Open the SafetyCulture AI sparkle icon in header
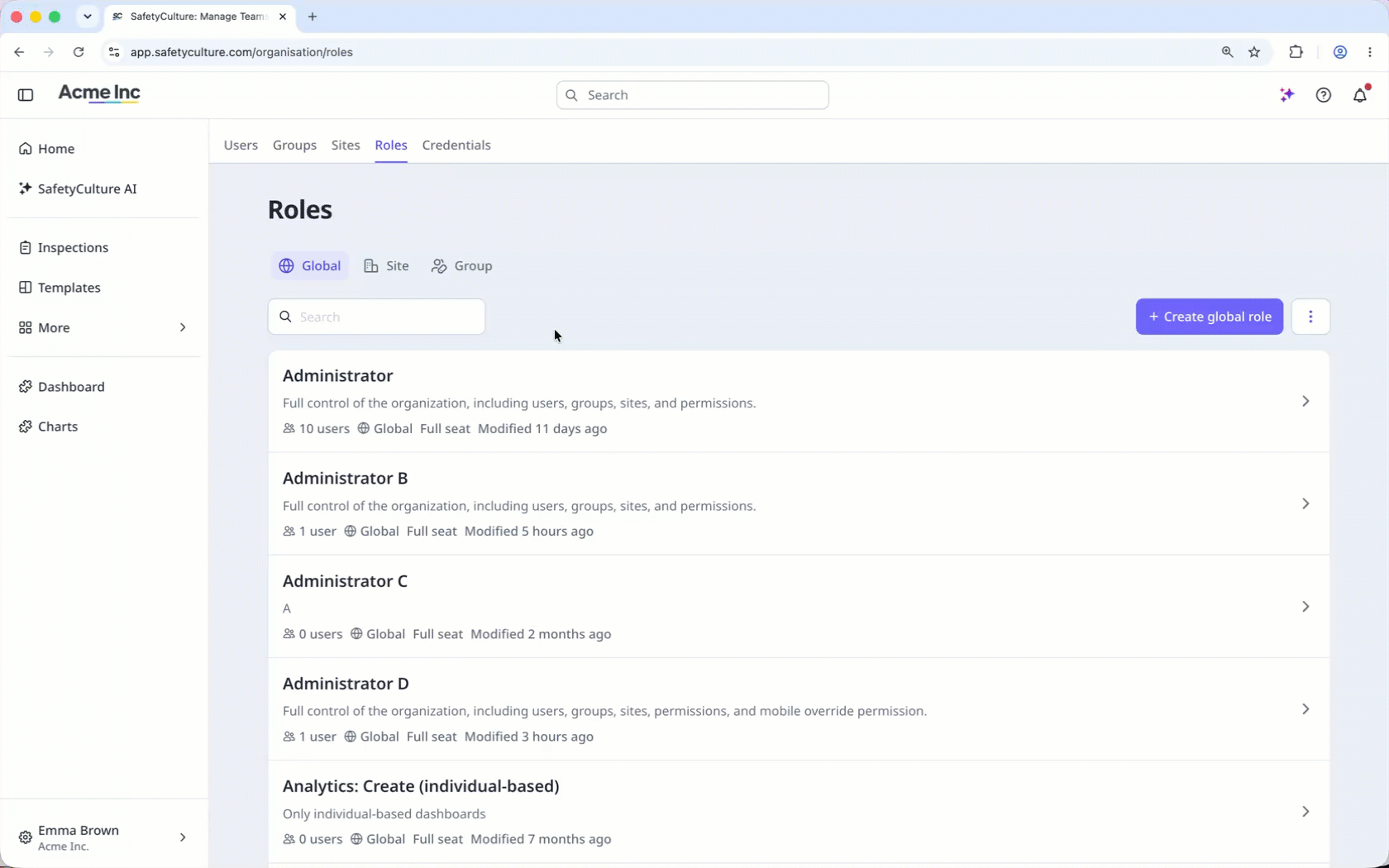This screenshot has width=1389, height=868. [1287, 95]
